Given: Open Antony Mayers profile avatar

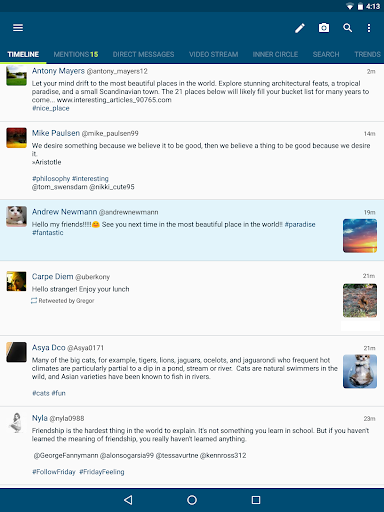Looking at the screenshot, I should click(x=16, y=76).
